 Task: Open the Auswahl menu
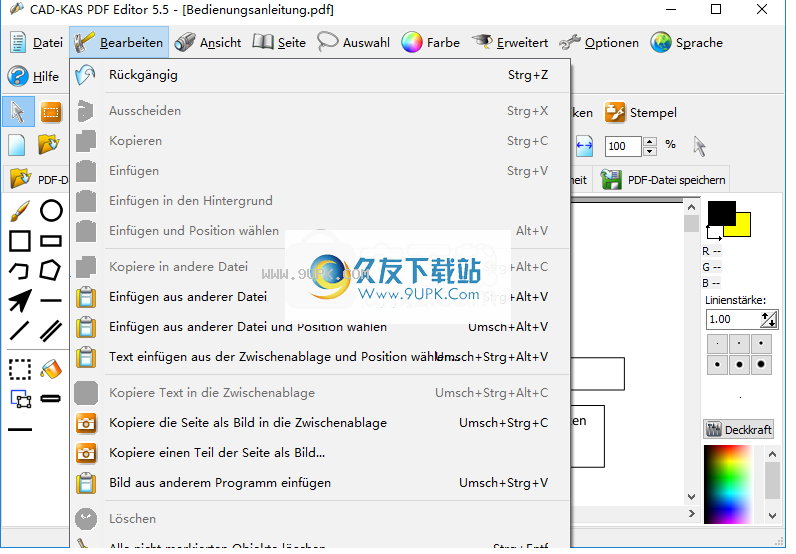coord(353,43)
